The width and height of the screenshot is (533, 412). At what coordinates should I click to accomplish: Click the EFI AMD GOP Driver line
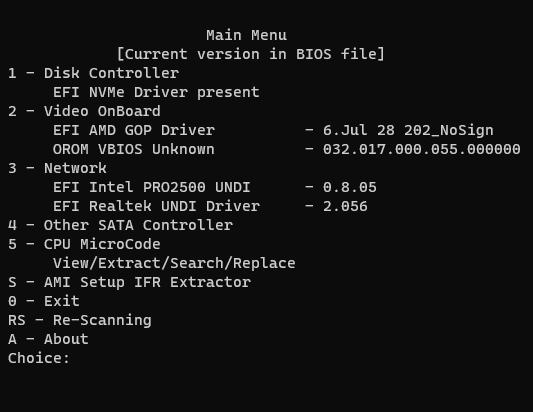coord(134,130)
